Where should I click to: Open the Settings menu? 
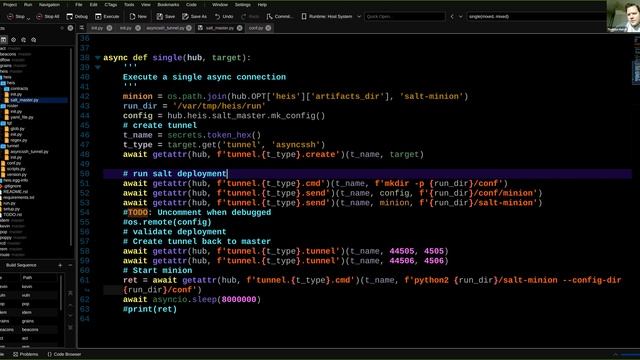(x=243, y=4)
